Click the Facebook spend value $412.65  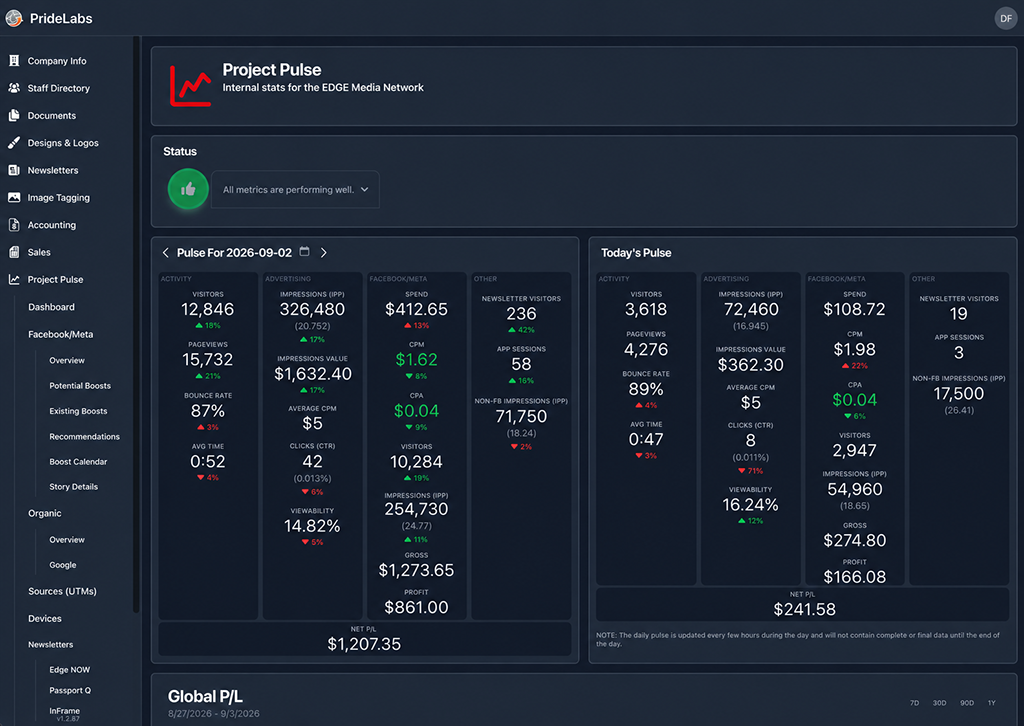coord(416,309)
